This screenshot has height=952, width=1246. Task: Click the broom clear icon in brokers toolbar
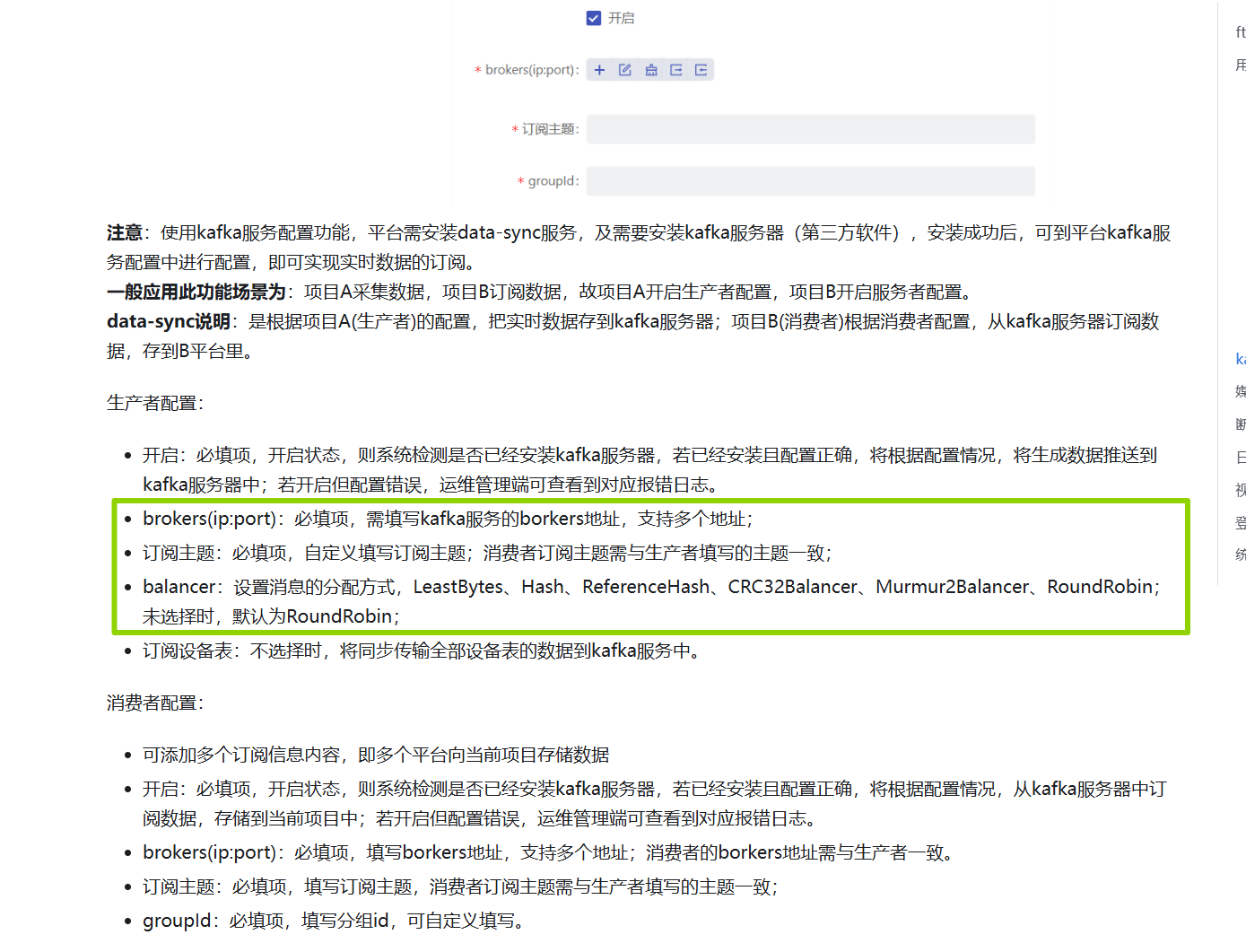pyautogui.click(x=651, y=70)
